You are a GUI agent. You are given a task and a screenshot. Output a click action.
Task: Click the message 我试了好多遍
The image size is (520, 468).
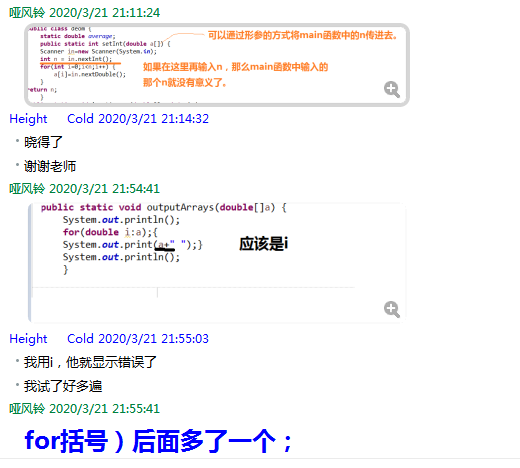tap(63, 386)
